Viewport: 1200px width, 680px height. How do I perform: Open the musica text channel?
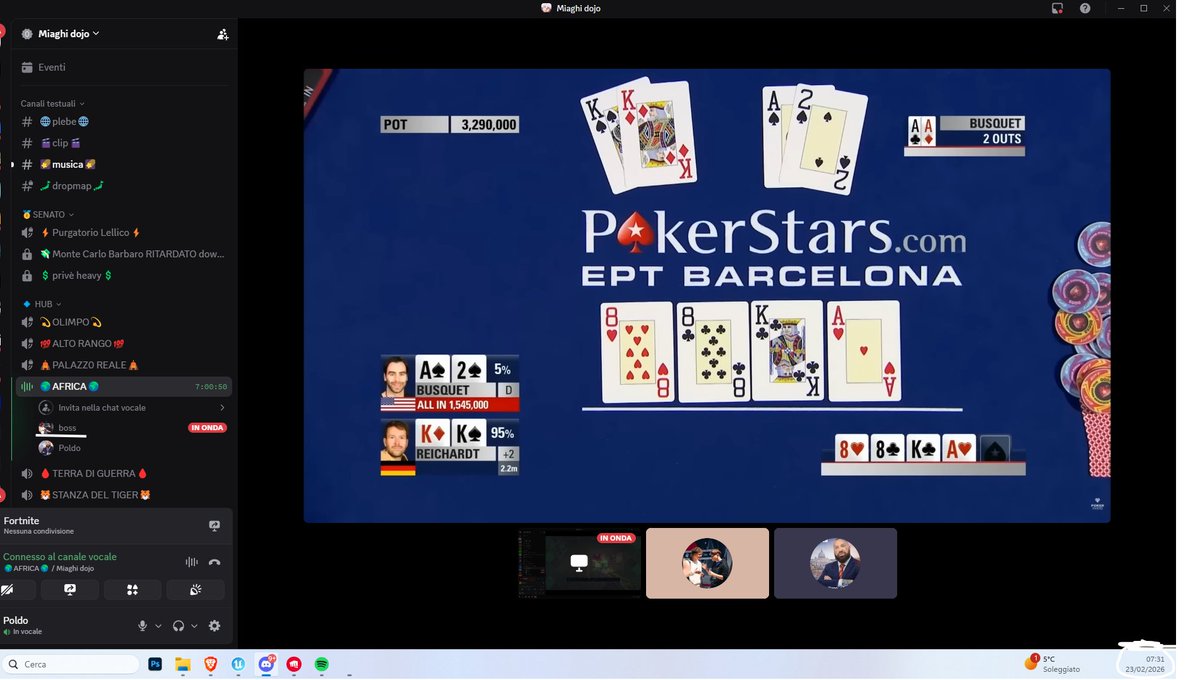click(127, 164)
